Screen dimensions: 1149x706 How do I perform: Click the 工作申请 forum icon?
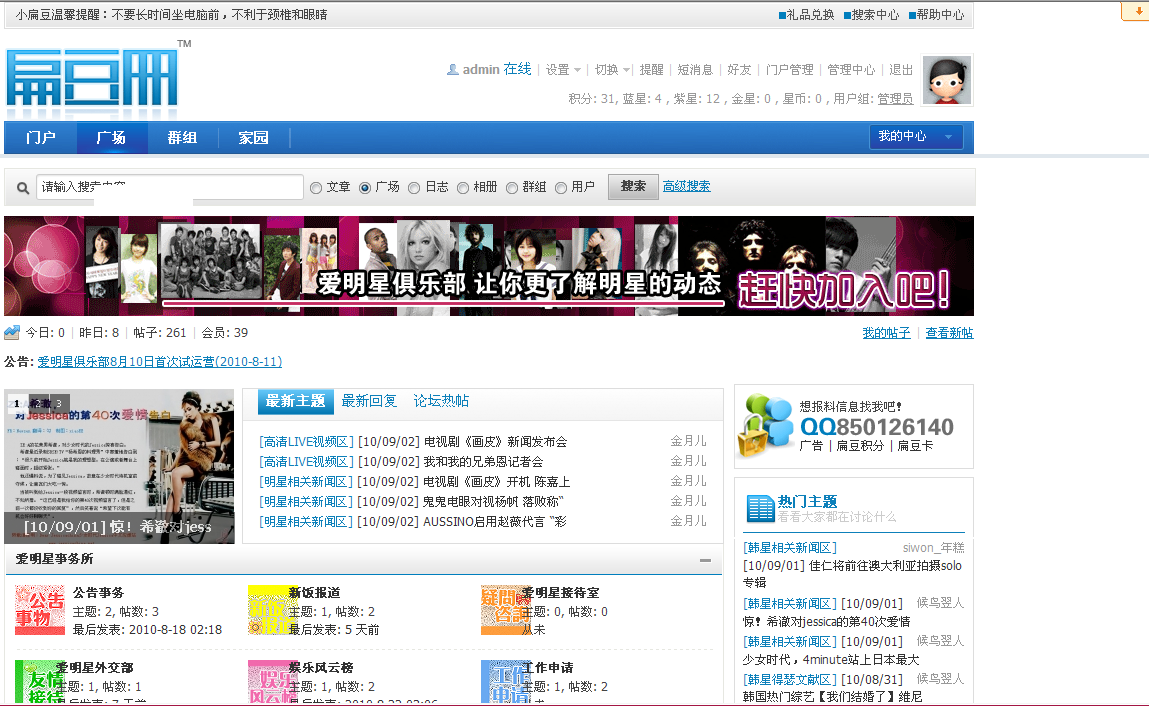point(505,682)
